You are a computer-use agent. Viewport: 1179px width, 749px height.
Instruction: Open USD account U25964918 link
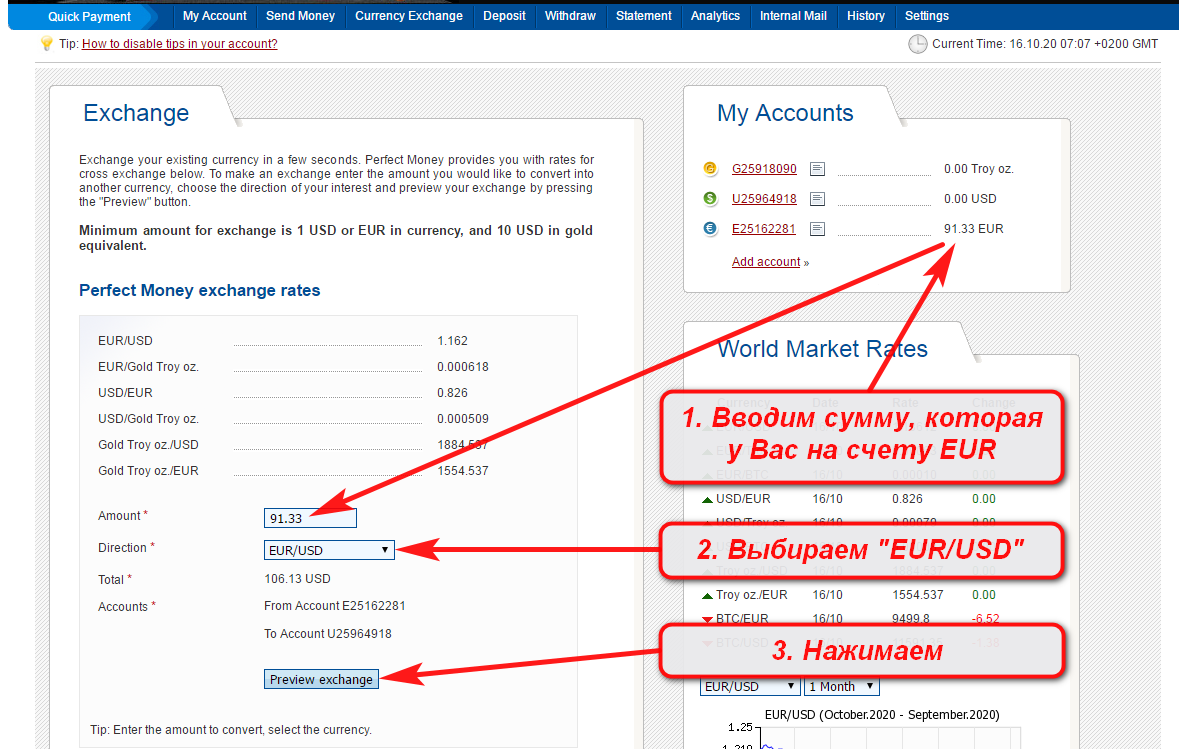(764, 199)
